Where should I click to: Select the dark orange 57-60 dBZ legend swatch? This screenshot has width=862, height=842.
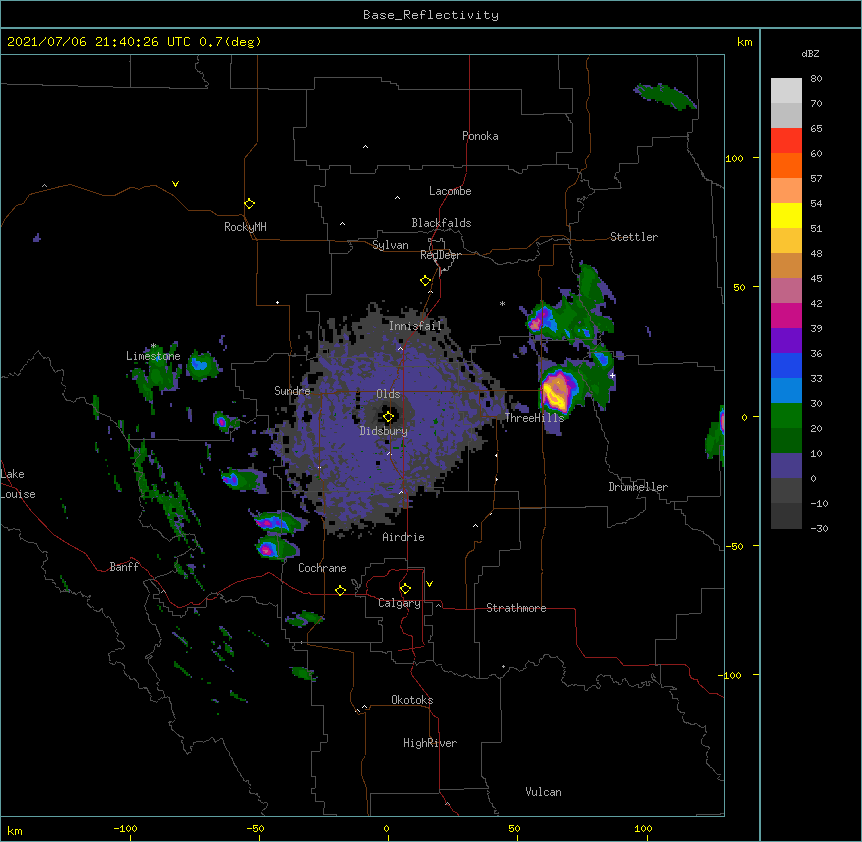786,165
